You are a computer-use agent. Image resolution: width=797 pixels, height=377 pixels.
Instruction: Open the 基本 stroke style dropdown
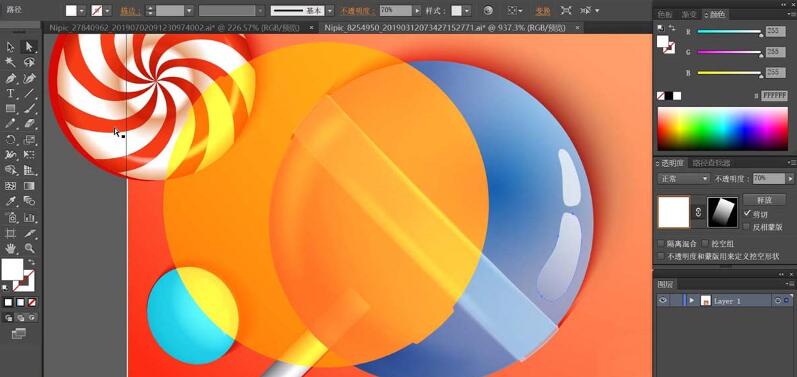[302, 11]
